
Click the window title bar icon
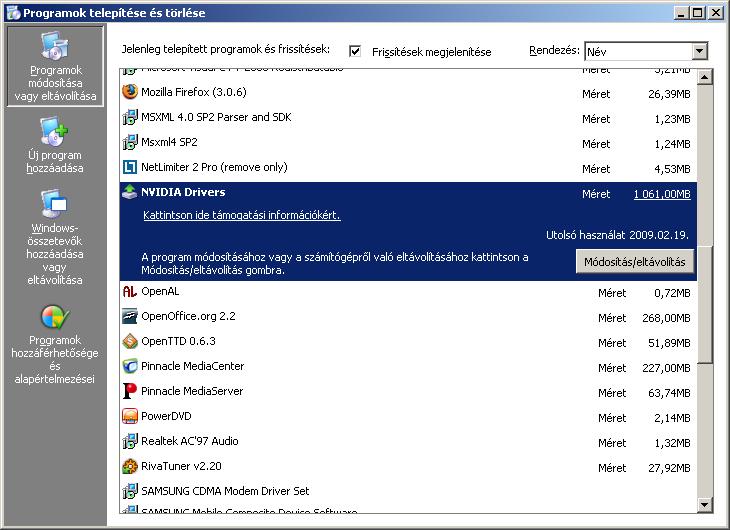coord(13,13)
